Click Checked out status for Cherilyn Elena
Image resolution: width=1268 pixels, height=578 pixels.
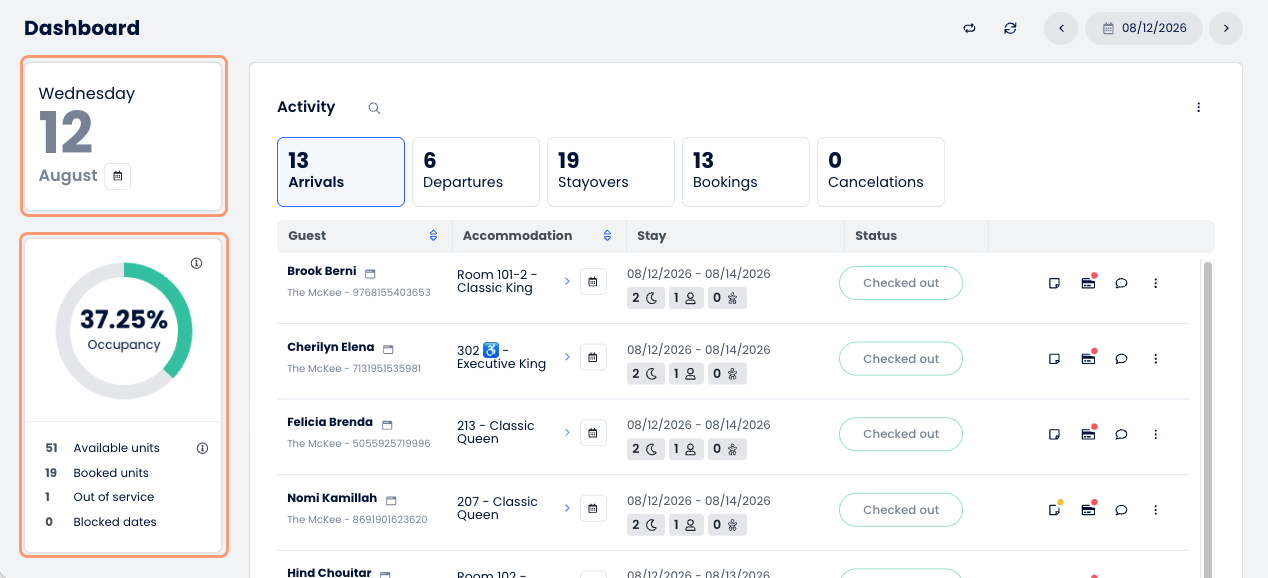pyautogui.click(x=901, y=359)
